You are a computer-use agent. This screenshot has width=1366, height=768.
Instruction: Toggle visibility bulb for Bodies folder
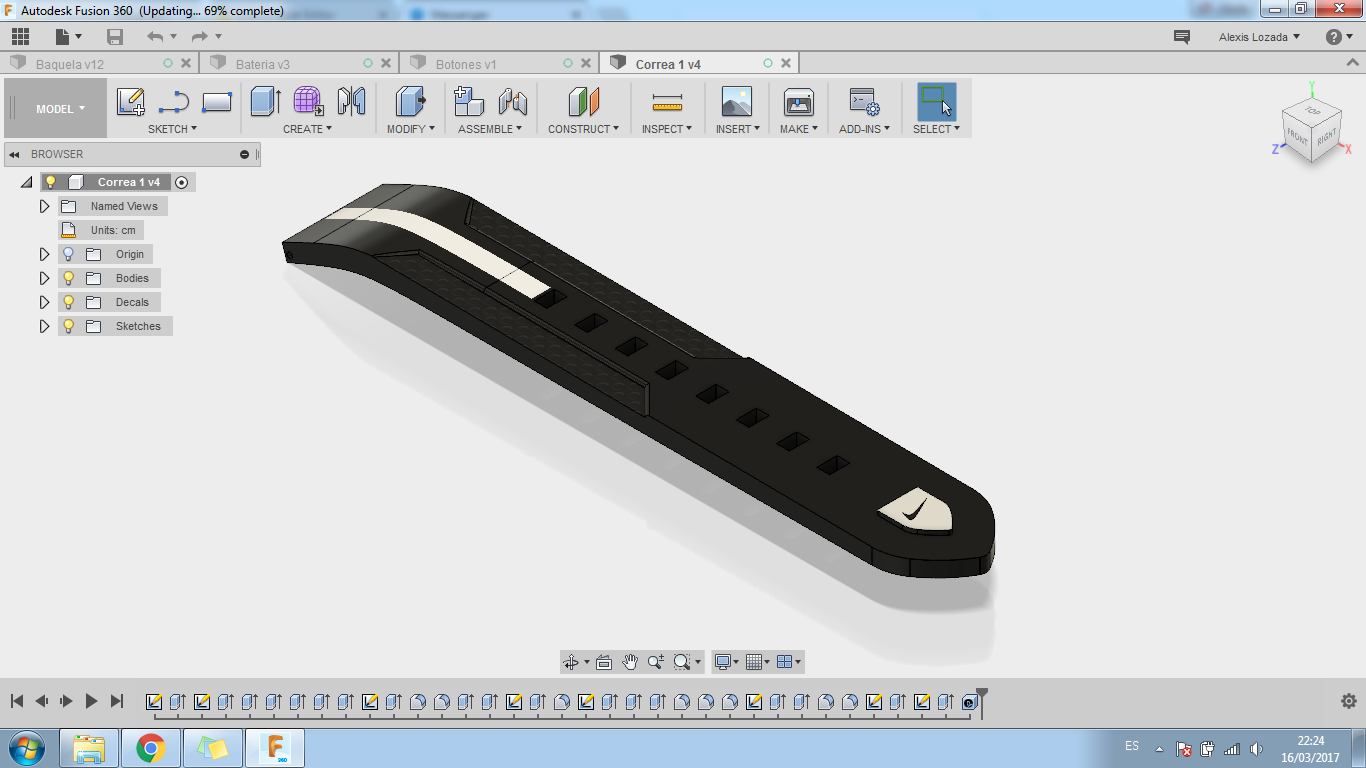click(x=69, y=278)
